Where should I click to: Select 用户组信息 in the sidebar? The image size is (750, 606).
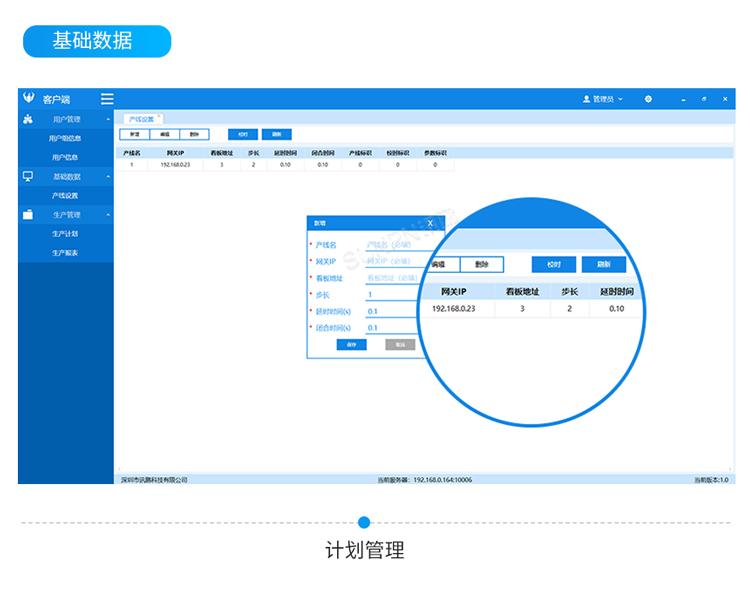tap(65, 138)
